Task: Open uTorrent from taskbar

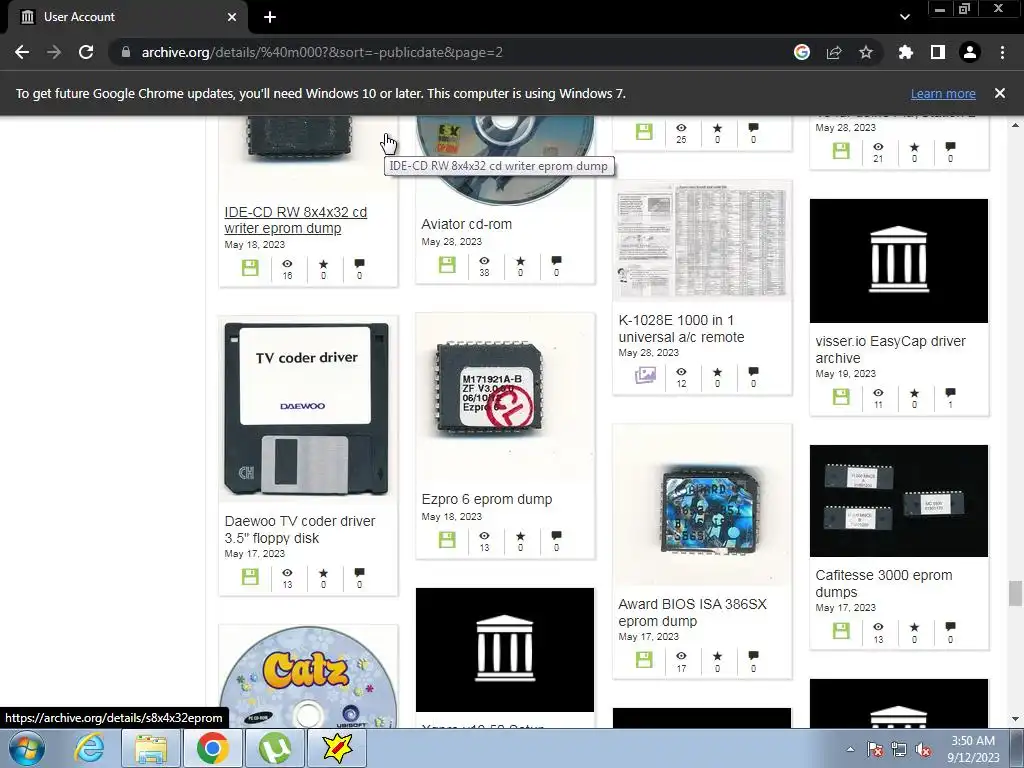Action: pos(274,749)
